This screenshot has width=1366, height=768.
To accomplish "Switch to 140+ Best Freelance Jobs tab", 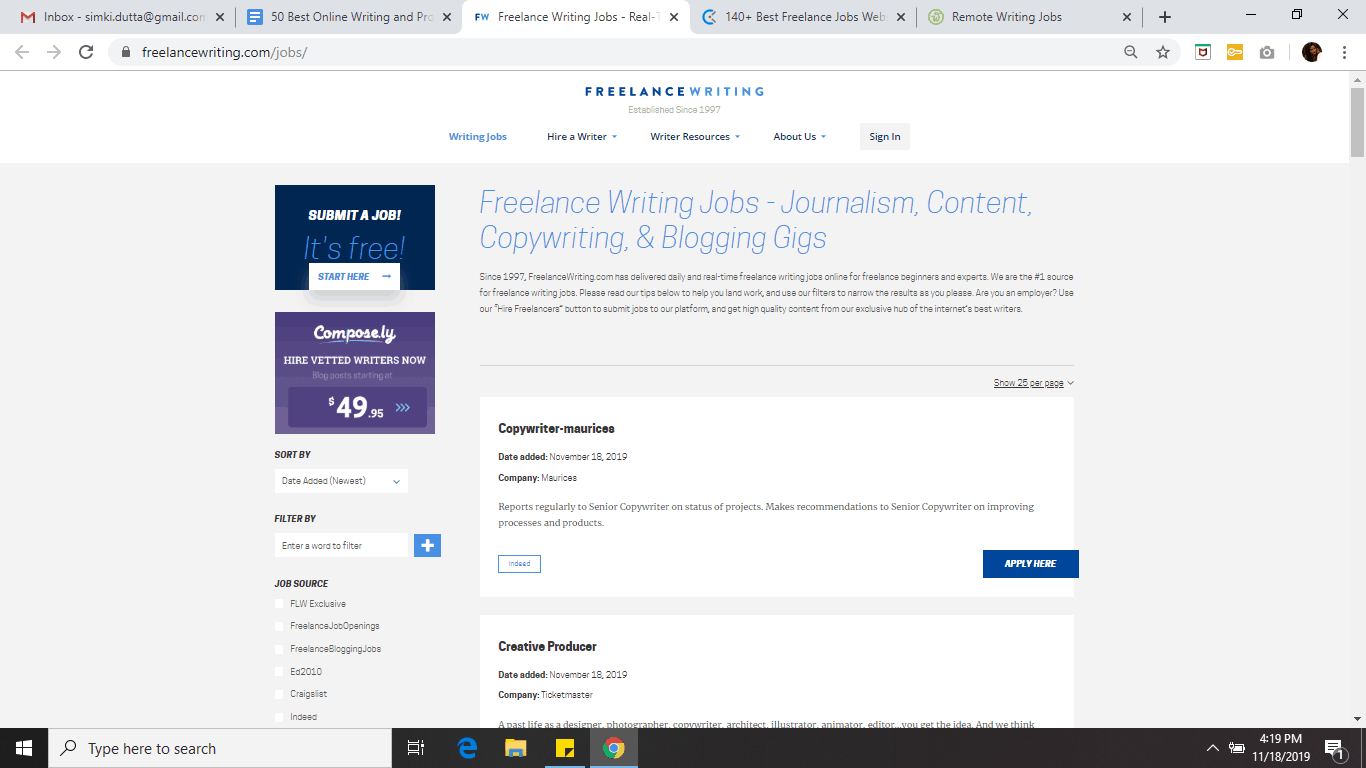I will [x=805, y=17].
